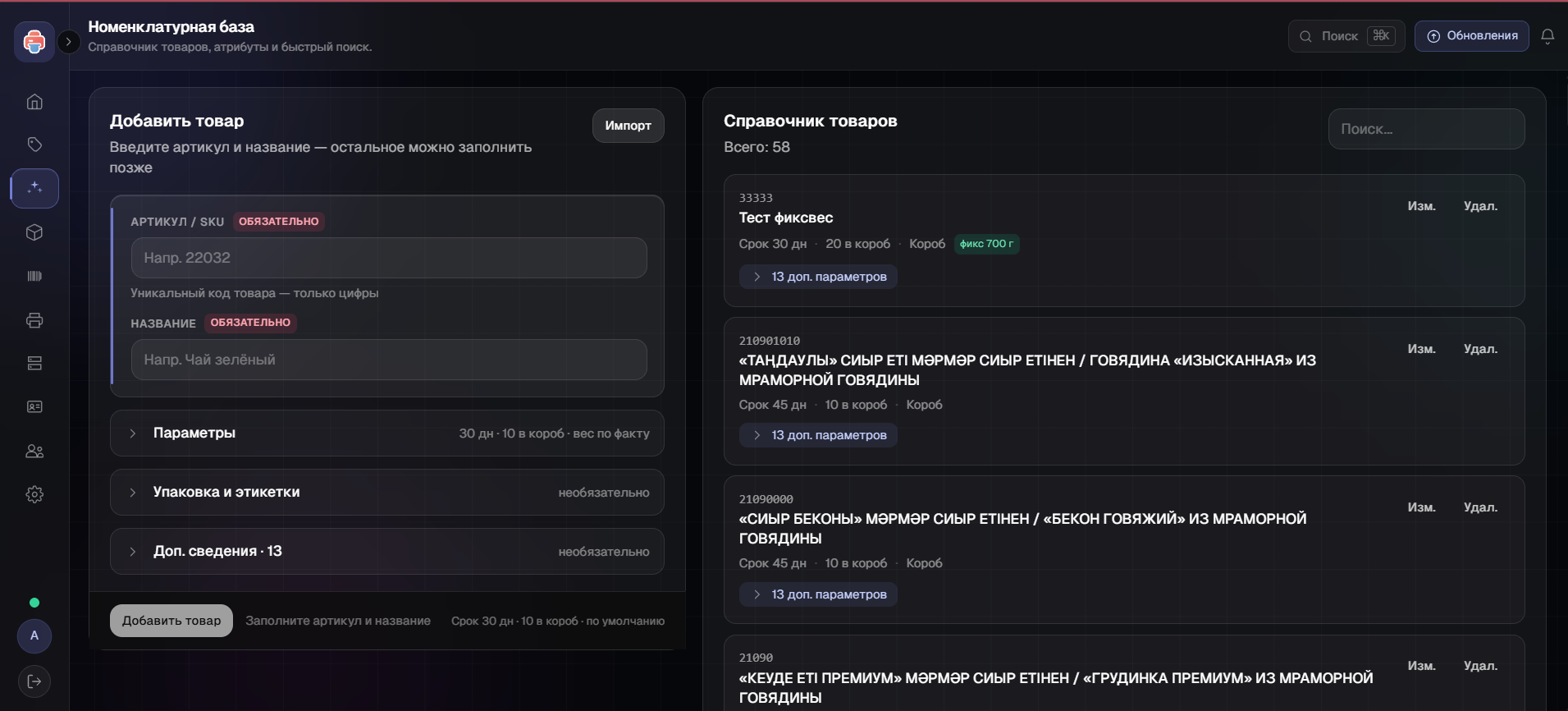1568x711 pixels.
Task: Expand Доп. сведения · 13 section
Action: 387,551
